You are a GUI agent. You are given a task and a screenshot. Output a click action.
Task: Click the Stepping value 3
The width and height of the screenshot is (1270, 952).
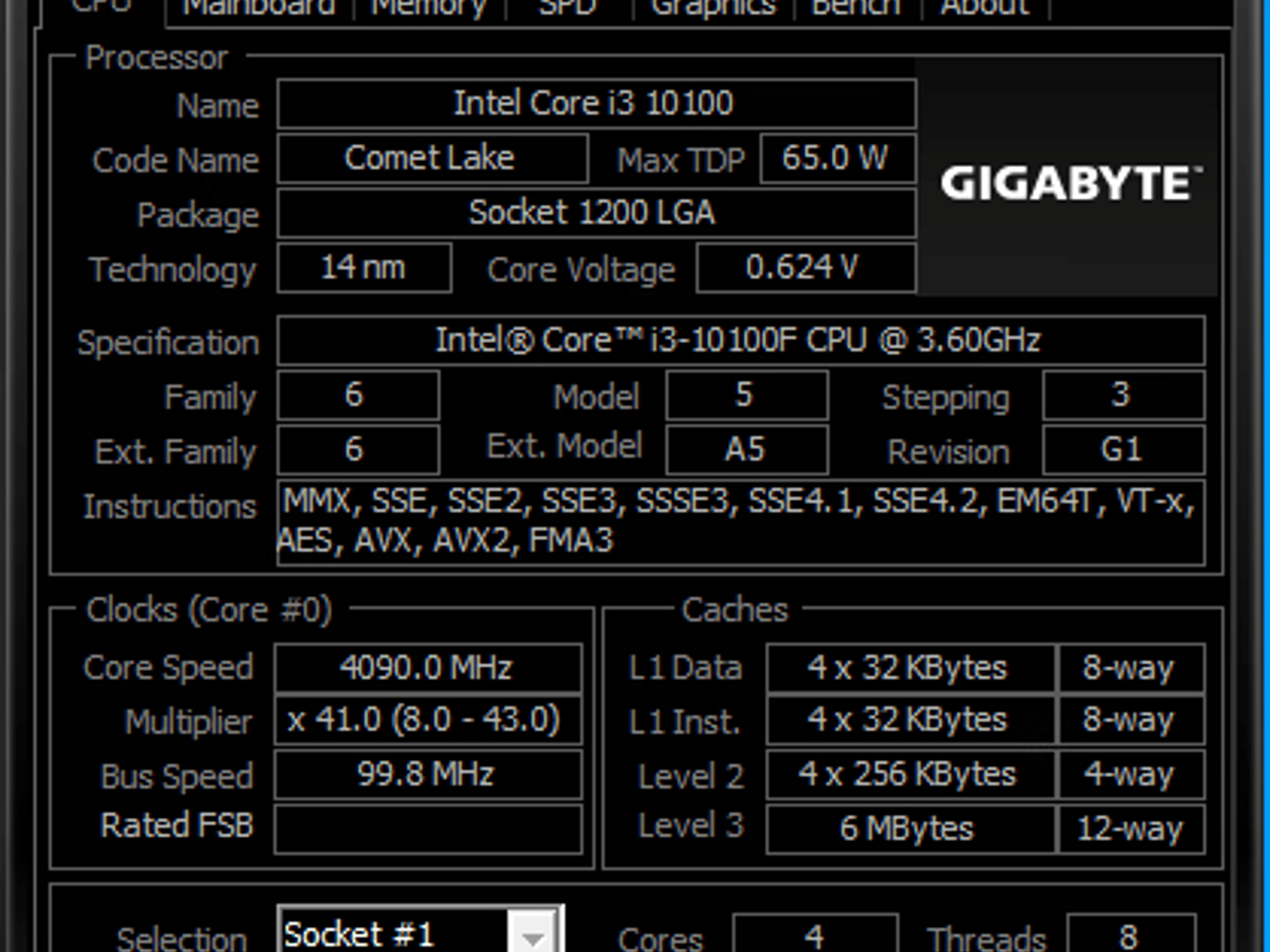(x=1124, y=395)
